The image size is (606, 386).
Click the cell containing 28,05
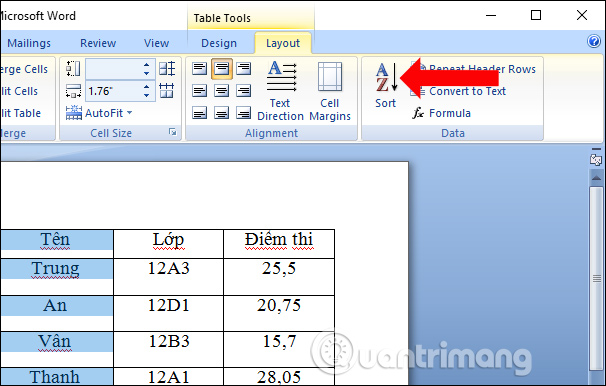pyautogui.click(x=279, y=377)
